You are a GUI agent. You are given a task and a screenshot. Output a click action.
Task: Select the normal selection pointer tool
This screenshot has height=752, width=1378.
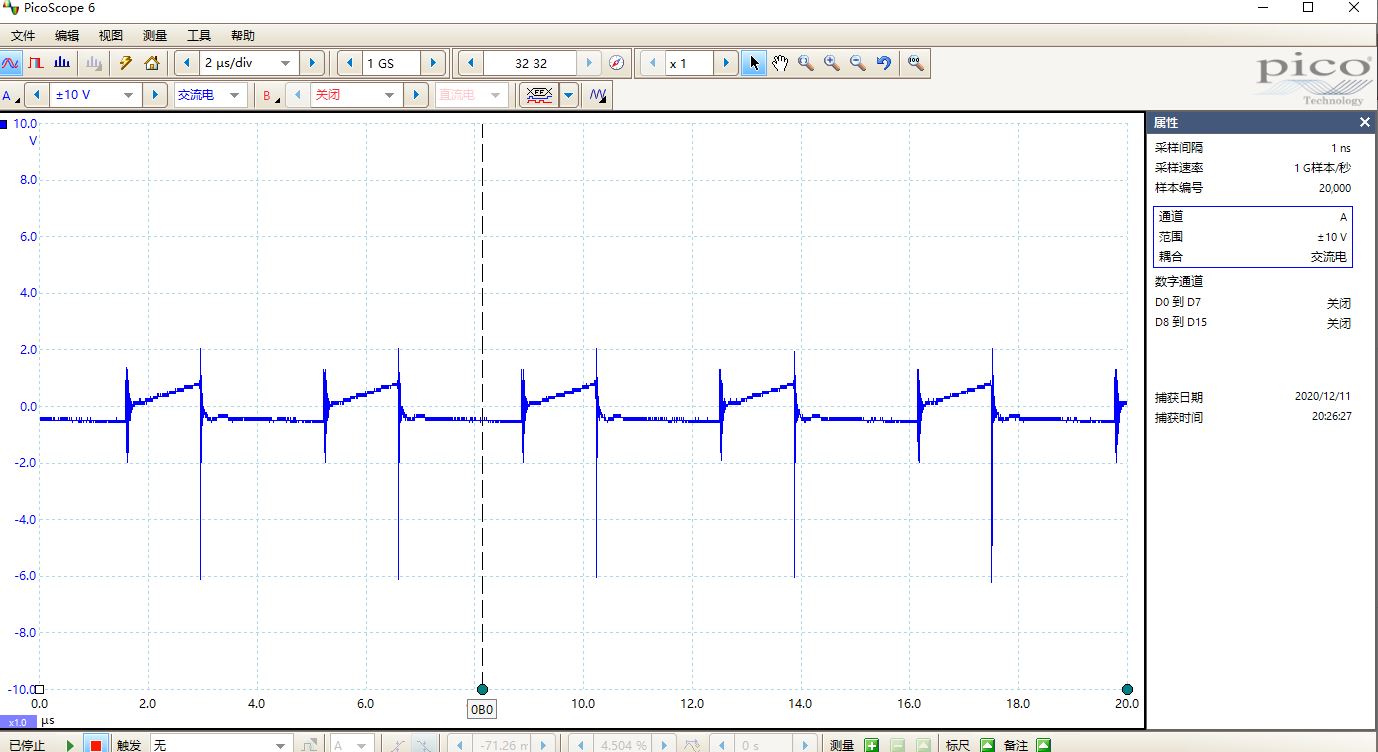click(754, 63)
